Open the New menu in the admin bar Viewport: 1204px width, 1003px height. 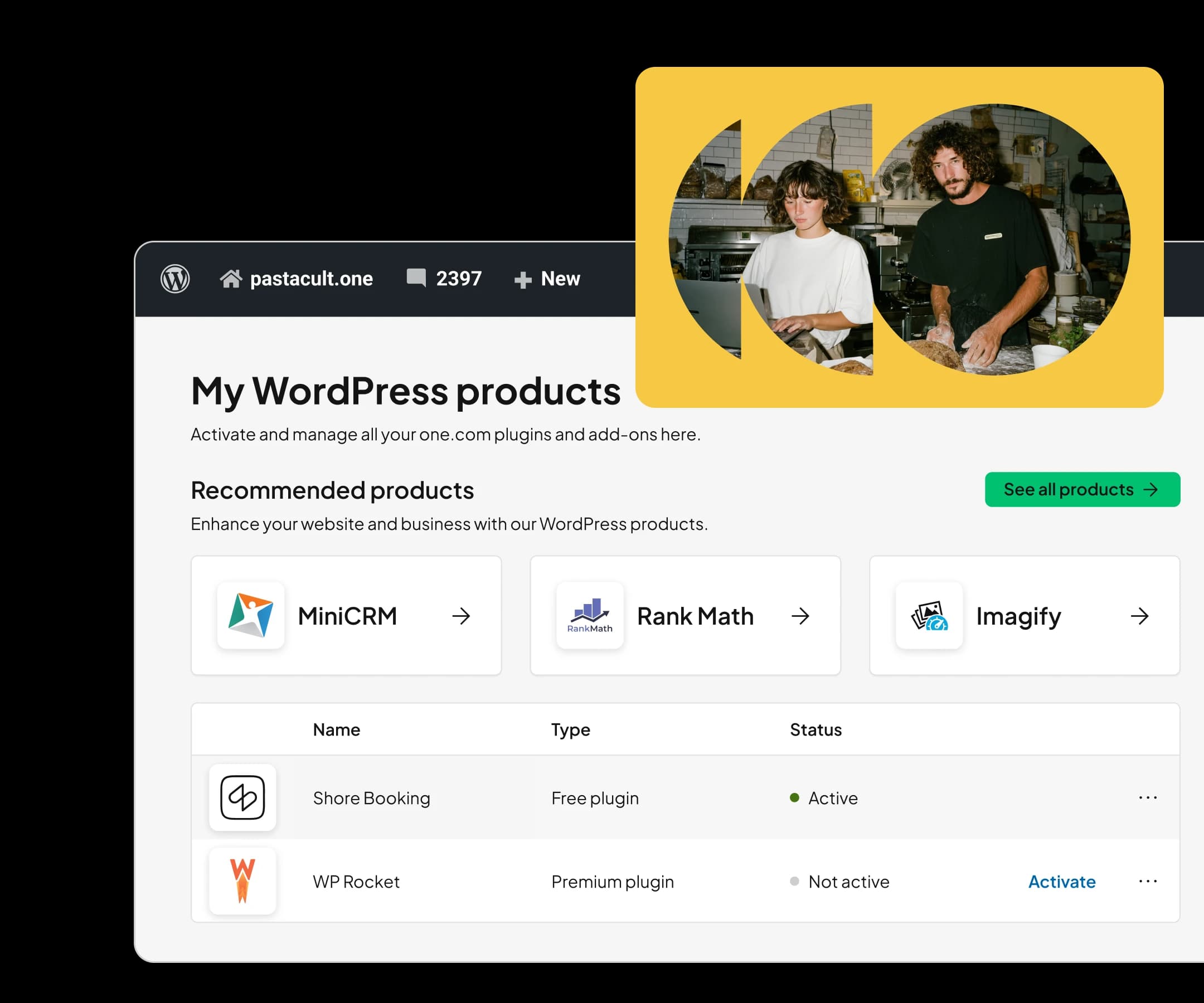tap(547, 278)
